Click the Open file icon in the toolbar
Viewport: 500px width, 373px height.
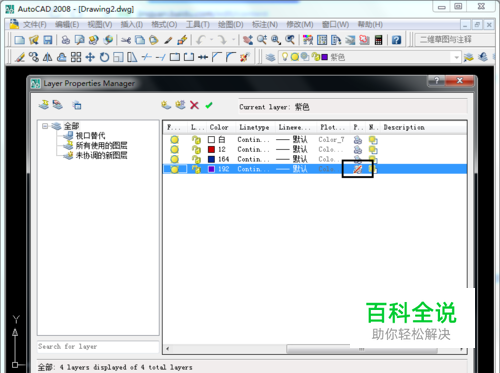coord(34,40)
